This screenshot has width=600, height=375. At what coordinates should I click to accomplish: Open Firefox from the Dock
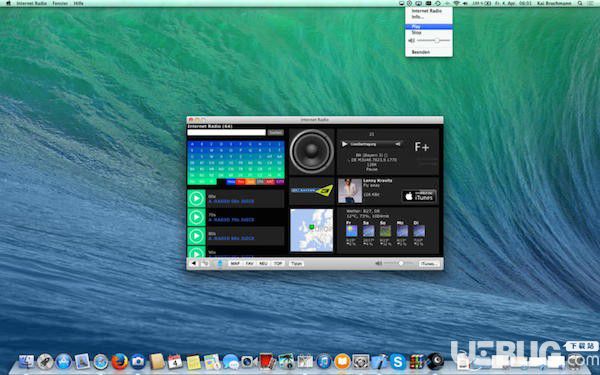pyautogui.click(x=119, y=361)
